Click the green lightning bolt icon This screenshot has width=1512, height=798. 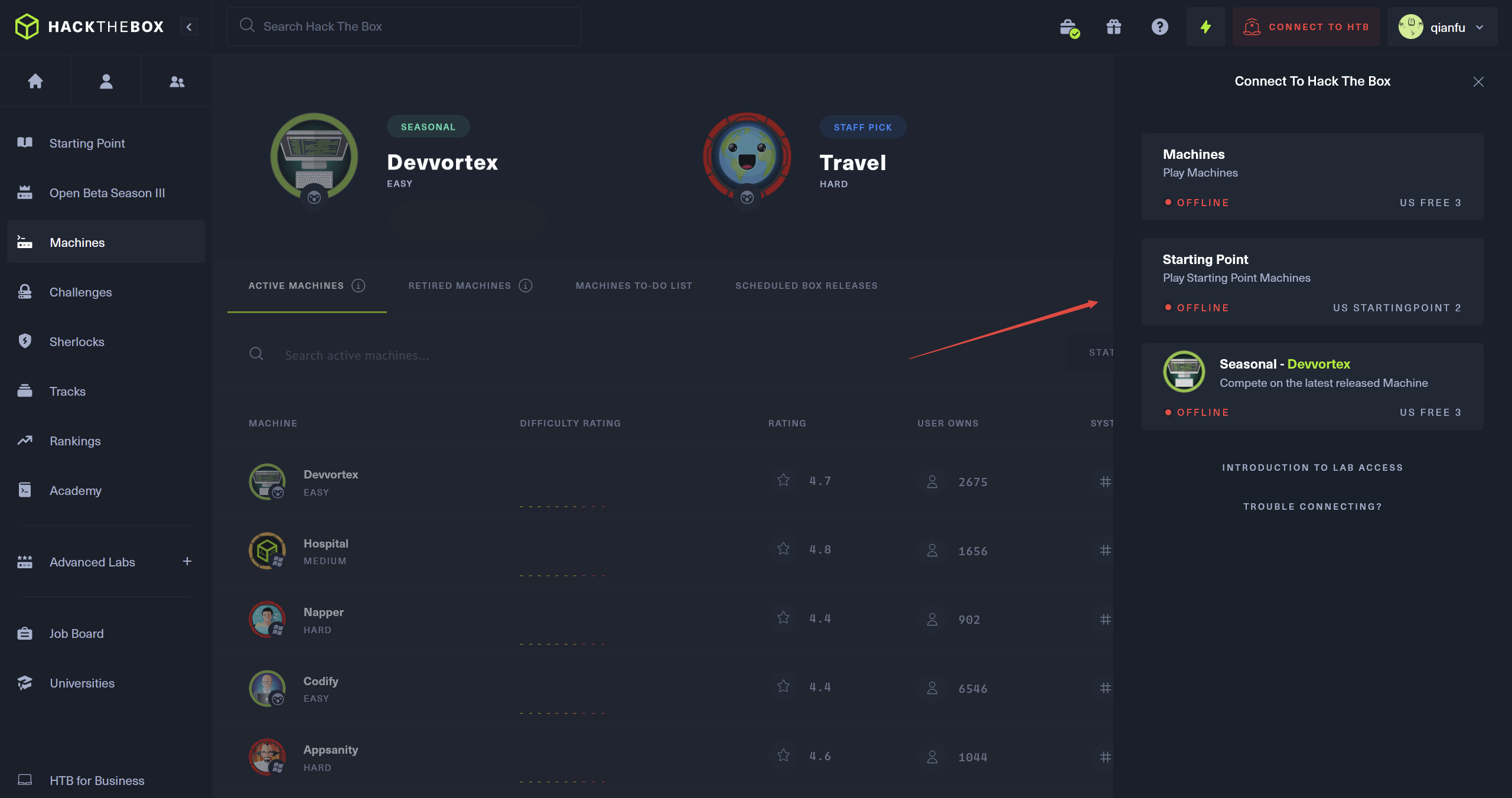pyautogui.click(x=1205, y=27)
